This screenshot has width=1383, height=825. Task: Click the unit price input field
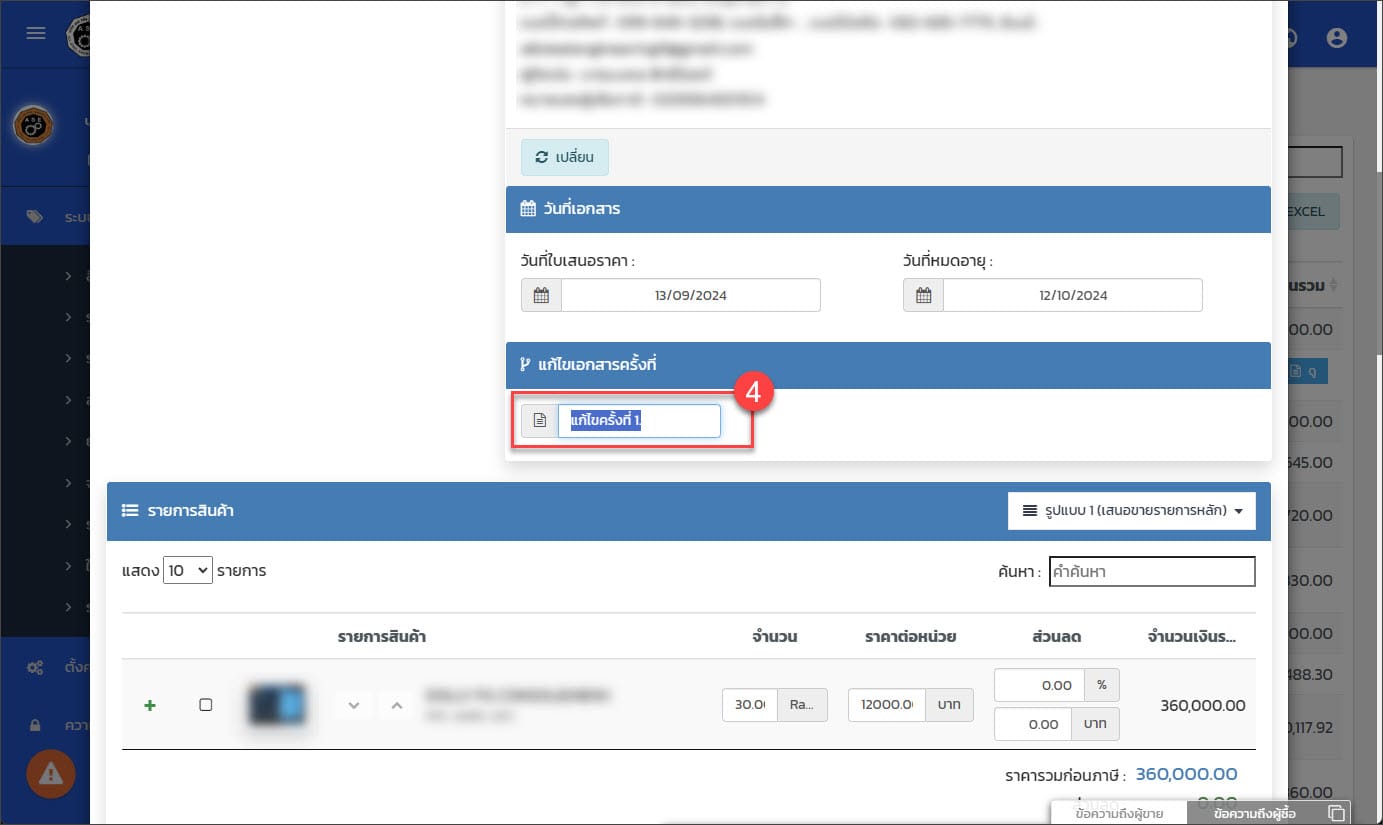pyautogui.click(x=886, y=705)
